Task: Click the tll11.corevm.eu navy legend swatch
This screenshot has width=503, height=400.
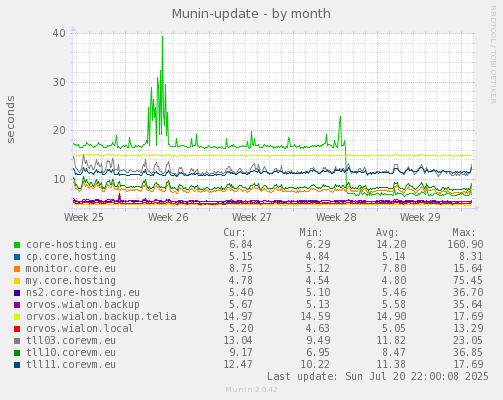Action: pos(17,365)
